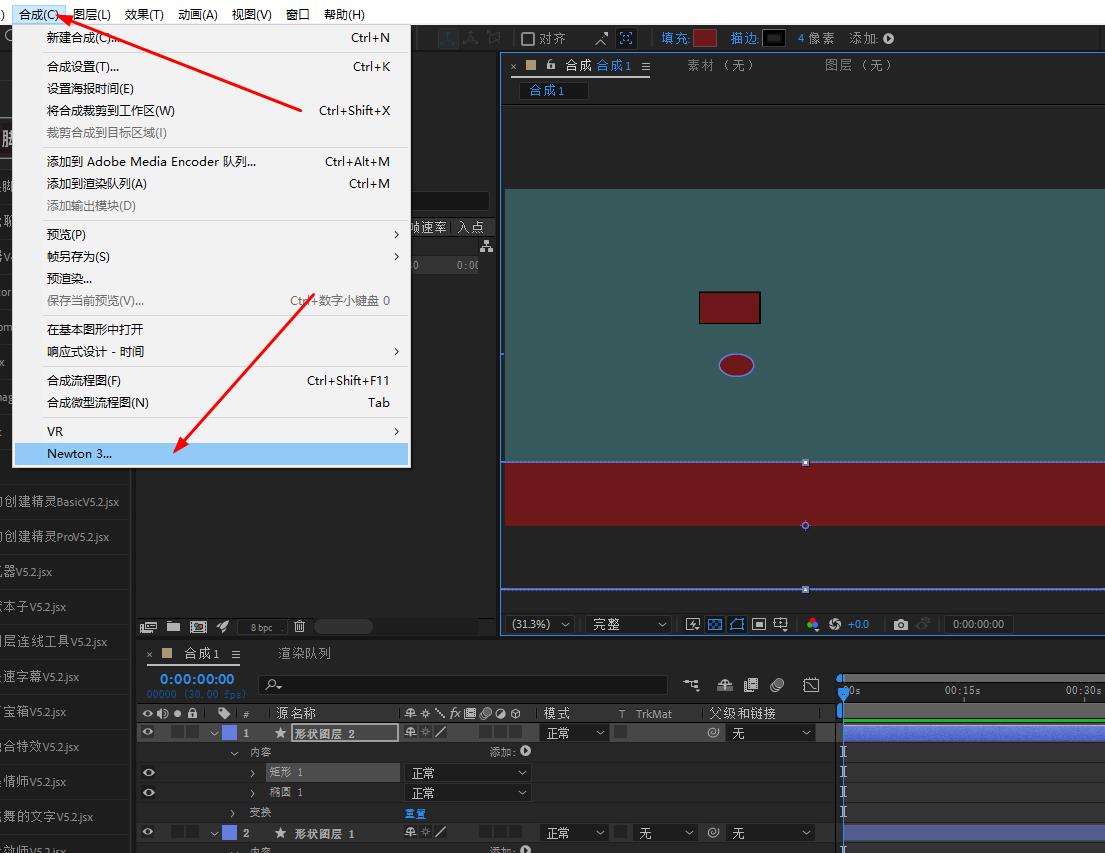Click the rocket icon in Project panel footer

pos(223,626)
